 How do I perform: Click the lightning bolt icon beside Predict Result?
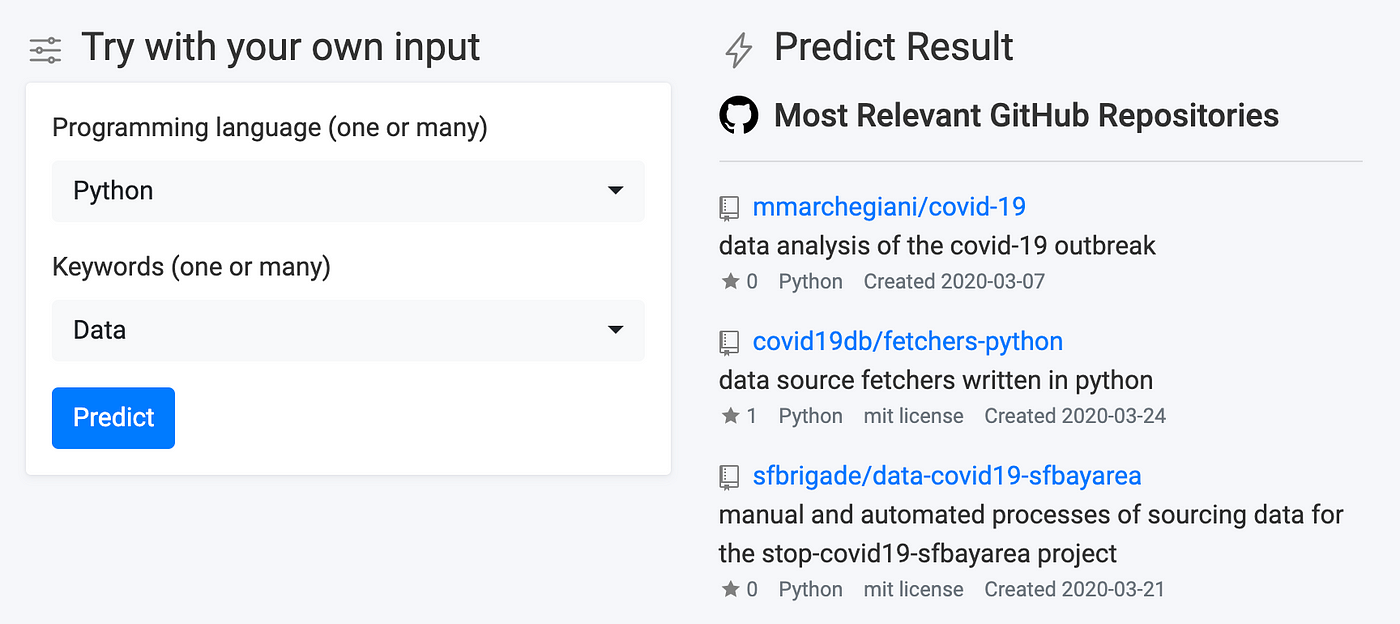point(738,50)
